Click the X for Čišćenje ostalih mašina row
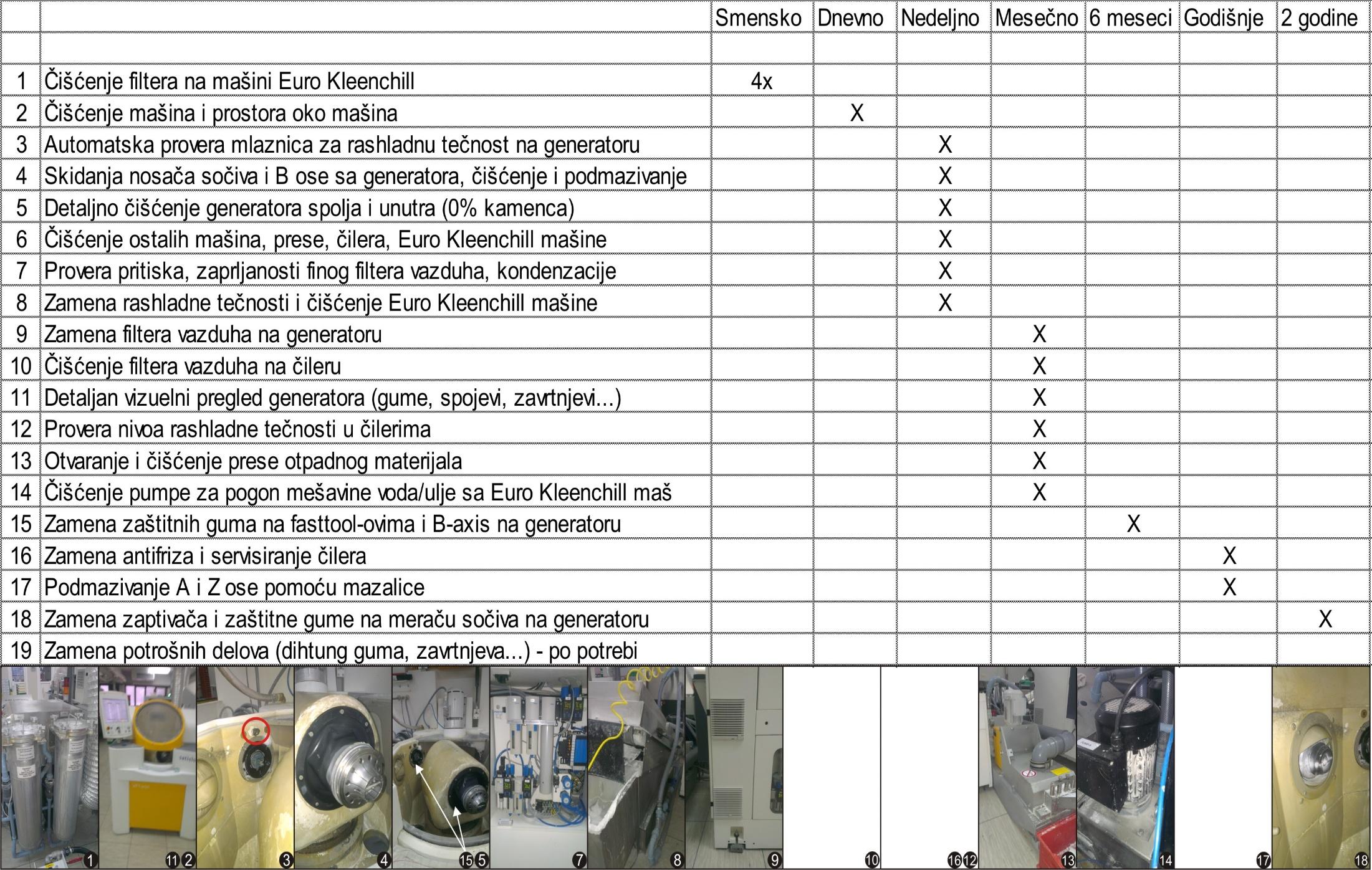Viewport: 1372px width, 870px height. coord(945,239)
